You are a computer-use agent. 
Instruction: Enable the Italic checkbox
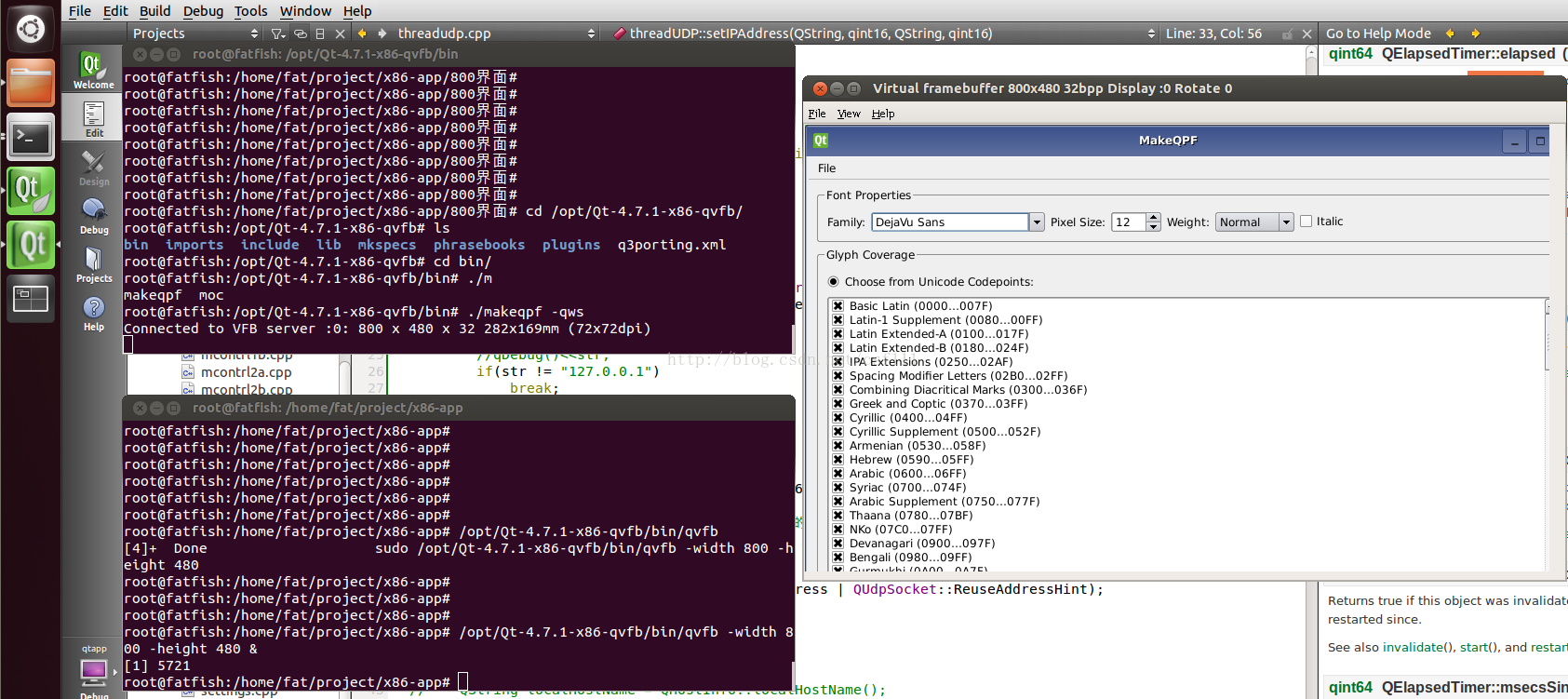pyautogui.click(x=1306, y=222)
